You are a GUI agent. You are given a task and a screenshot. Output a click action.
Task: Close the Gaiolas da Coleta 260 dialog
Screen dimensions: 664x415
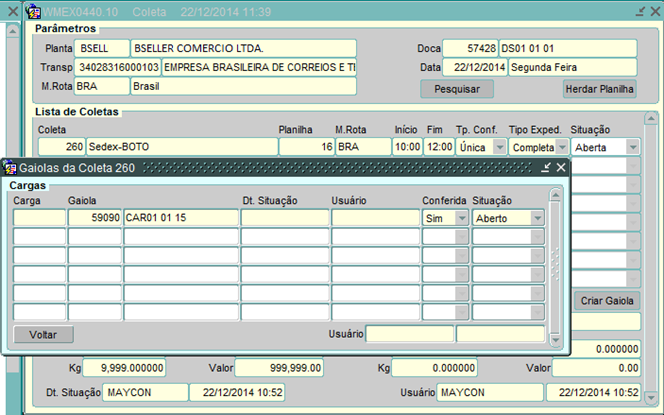click(x=561, y=168)
